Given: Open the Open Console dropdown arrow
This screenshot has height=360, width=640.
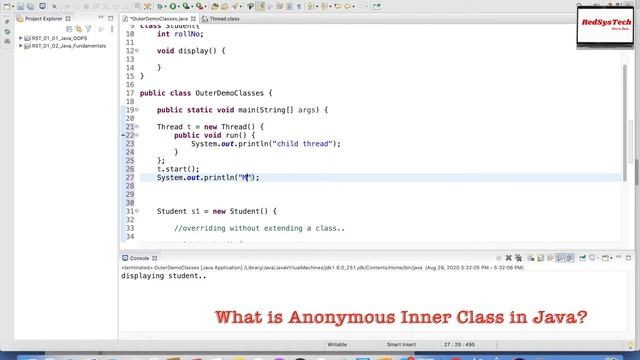Looking at the screenshot, I should (611, 258).
